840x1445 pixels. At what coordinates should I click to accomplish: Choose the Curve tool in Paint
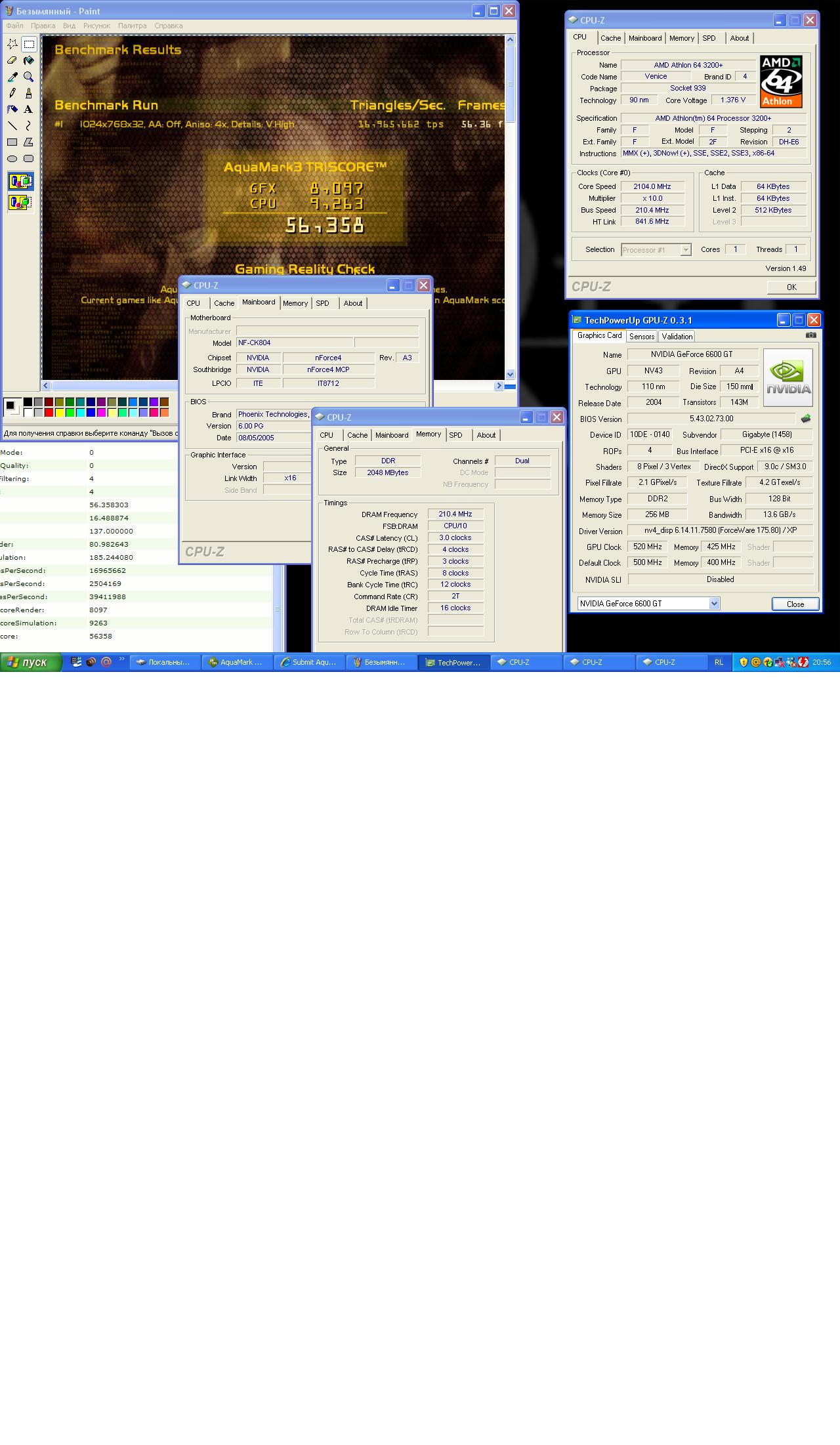click(29, 126)
